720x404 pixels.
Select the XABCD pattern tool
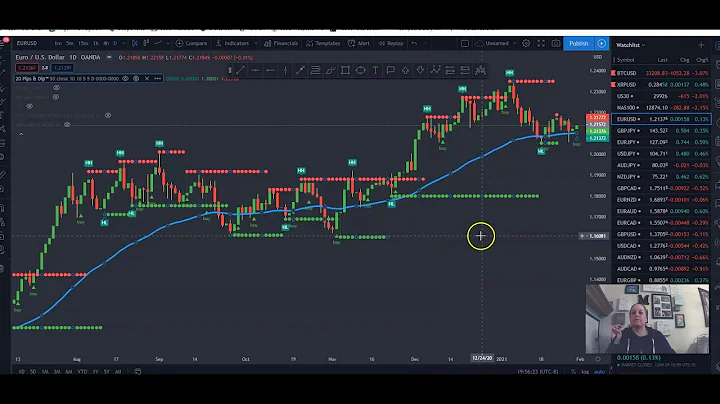[435, 70]
